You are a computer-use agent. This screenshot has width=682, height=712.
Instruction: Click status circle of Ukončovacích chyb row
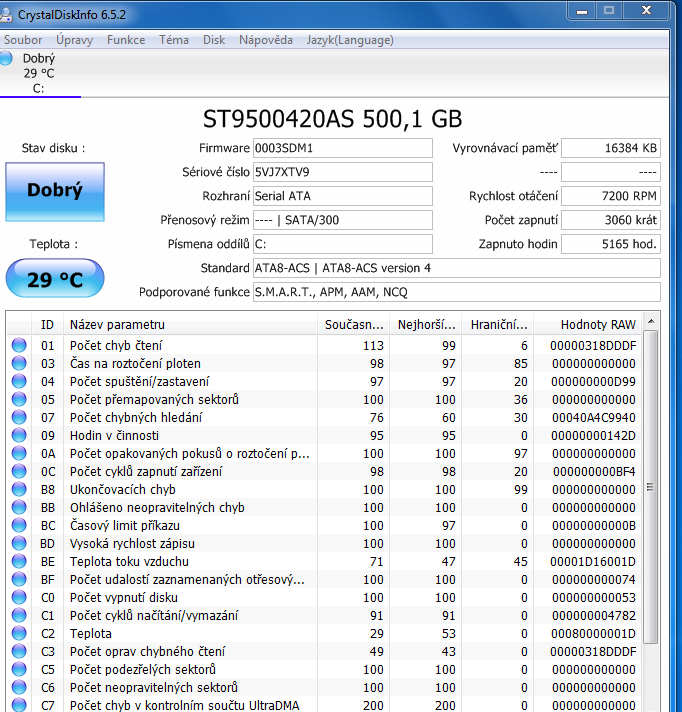[x=19, y=489]
